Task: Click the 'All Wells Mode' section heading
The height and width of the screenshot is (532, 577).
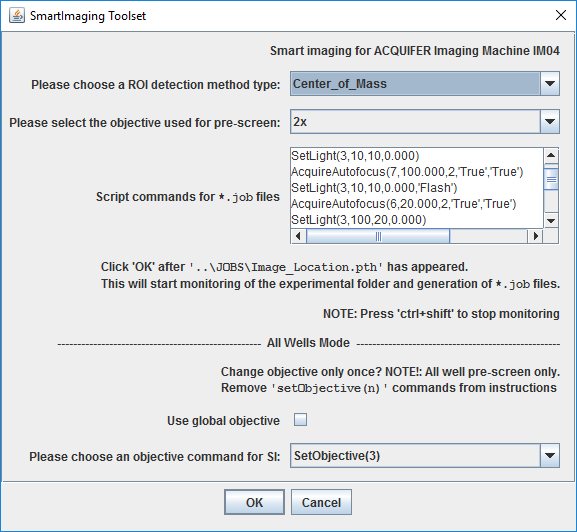Action: pyautogui.click(x=308, y=343)
